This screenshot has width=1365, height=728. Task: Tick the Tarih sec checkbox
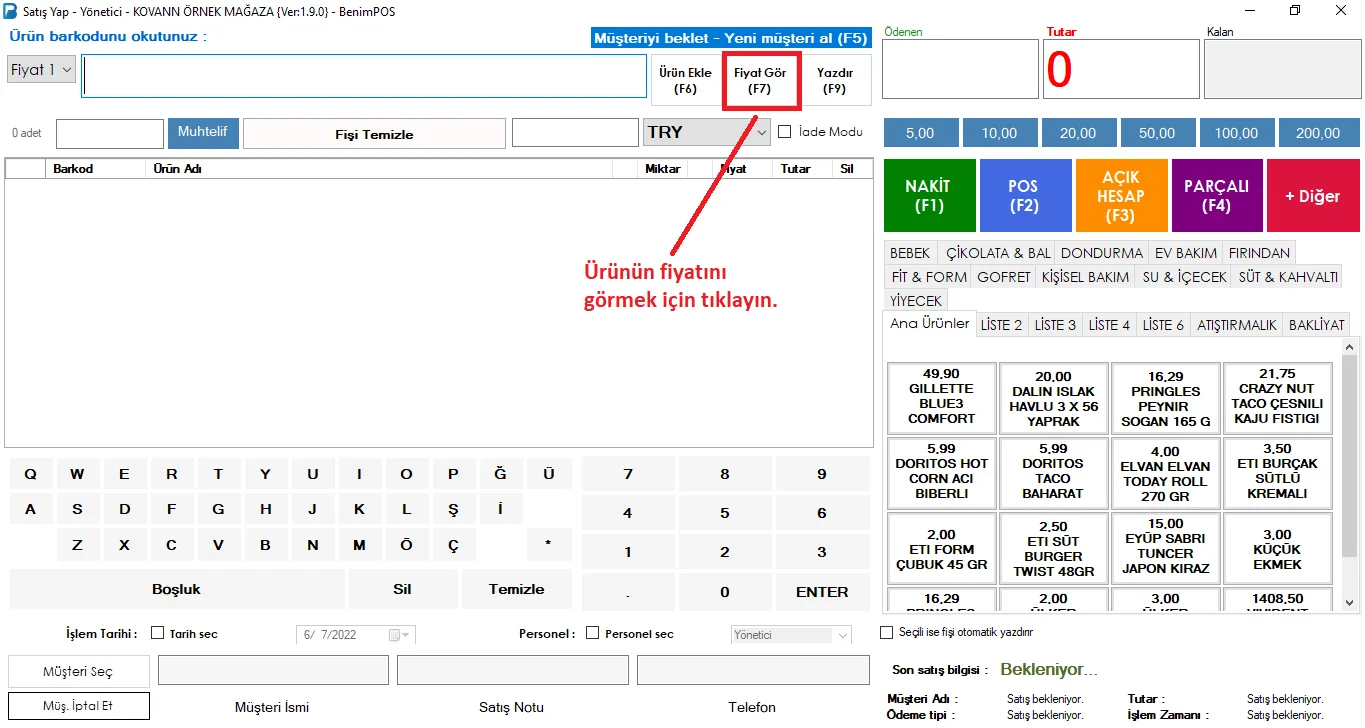[157, 633]
